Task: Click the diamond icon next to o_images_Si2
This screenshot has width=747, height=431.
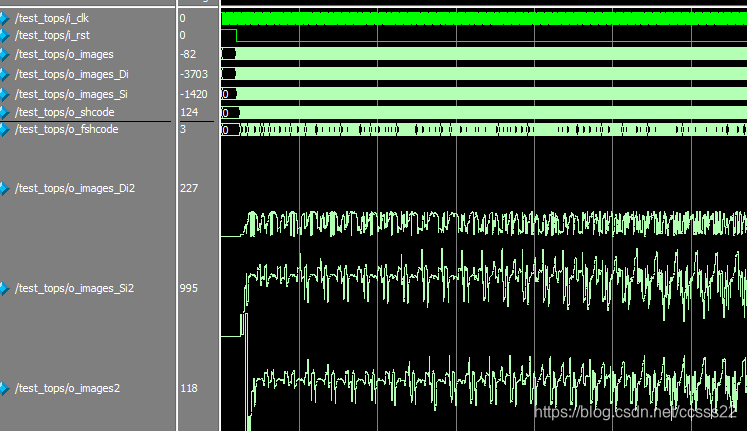Action: pos(4,289)
